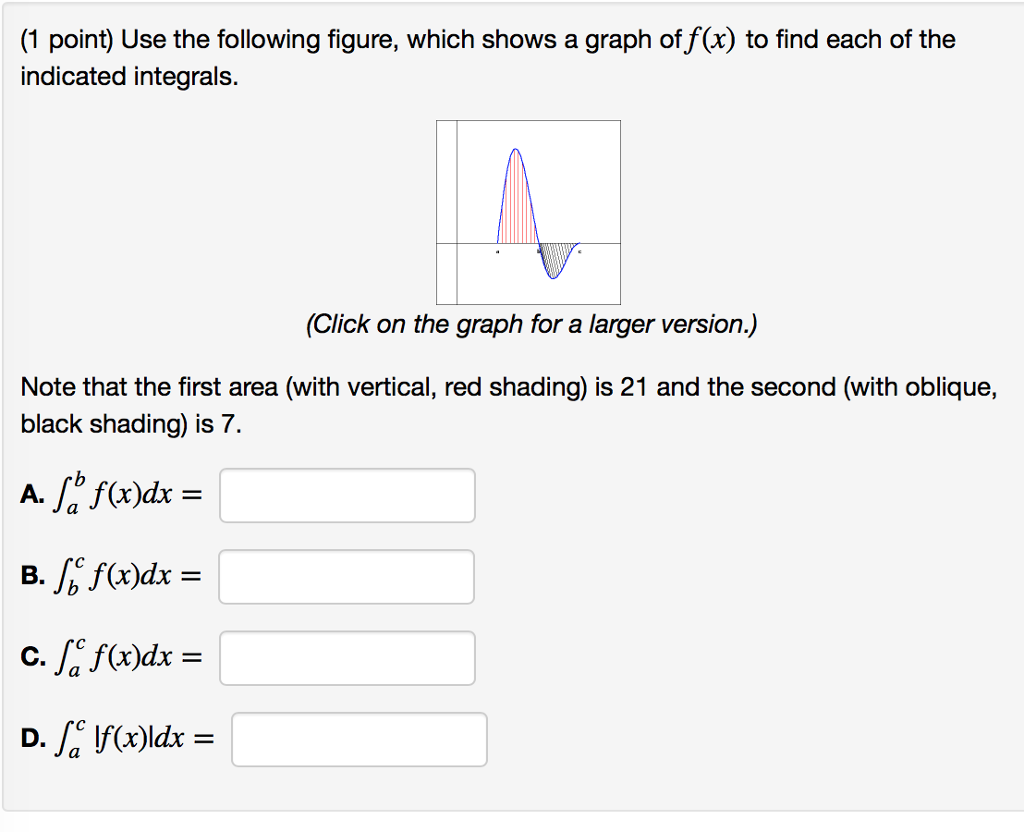Screen dimensions: 1024x832
Task: Click inside answer box for part D
Action: (358, 738)
